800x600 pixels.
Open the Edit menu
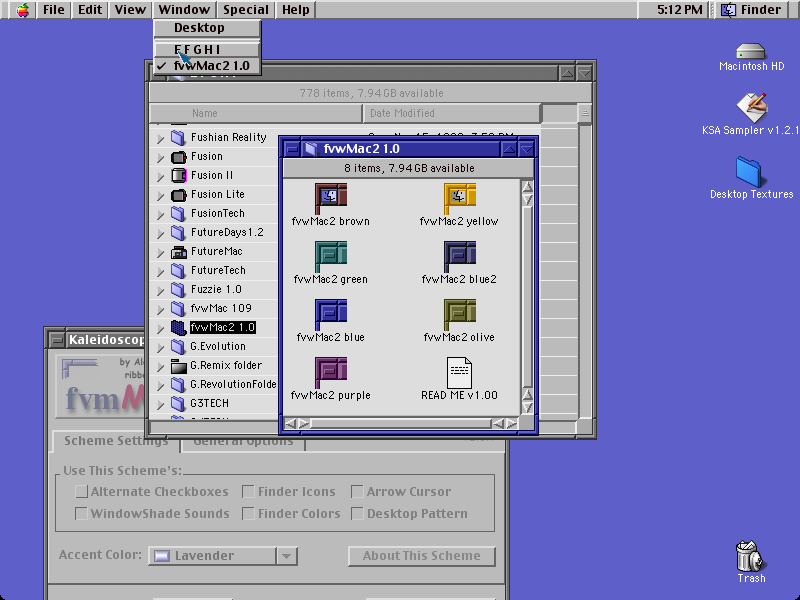90,10
